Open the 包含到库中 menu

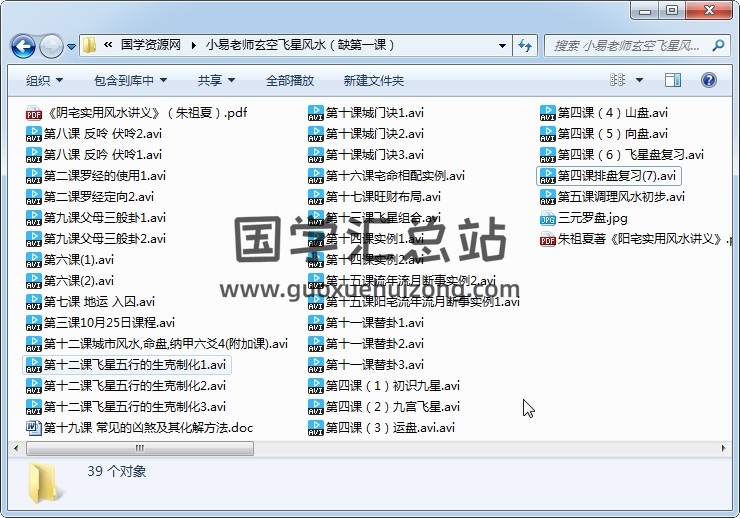click(x=130, y=81)
